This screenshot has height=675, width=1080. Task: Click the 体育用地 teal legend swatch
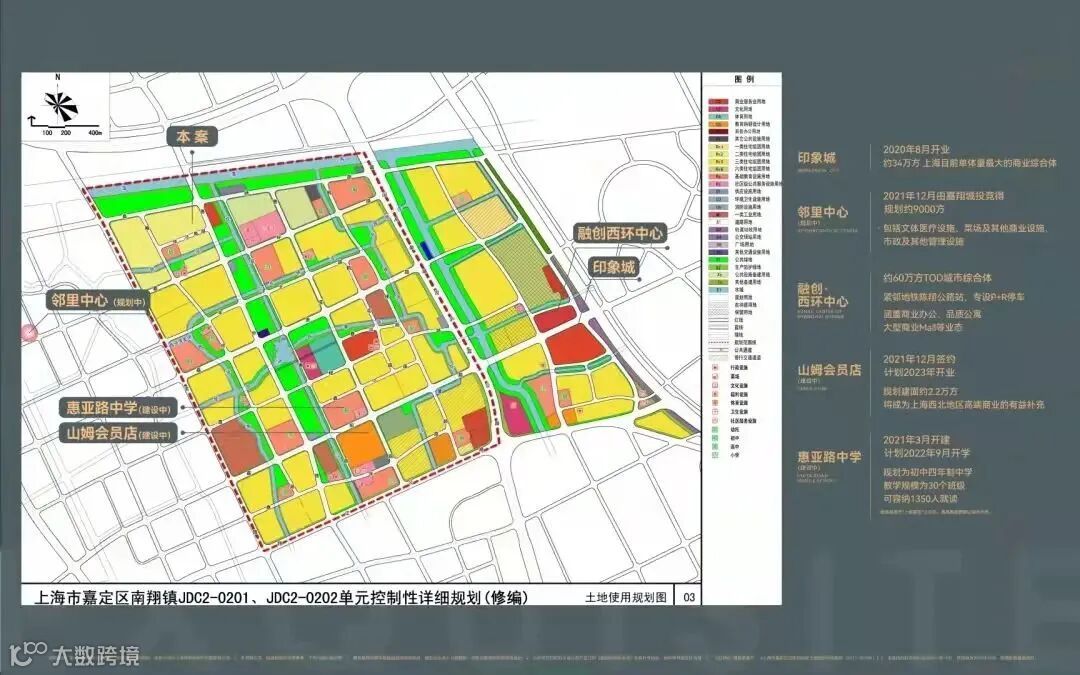[718, 116]
